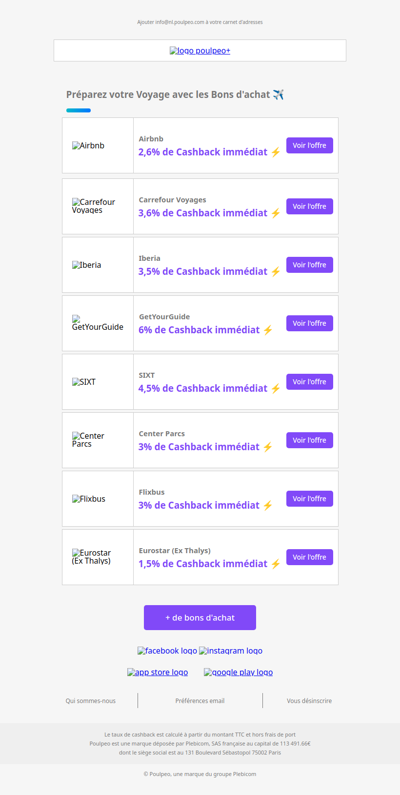View the Eurostar (Ex Thalys) offer
This screenshot has width=400, height=795.
pyautogui.click(x=310, y=557)
